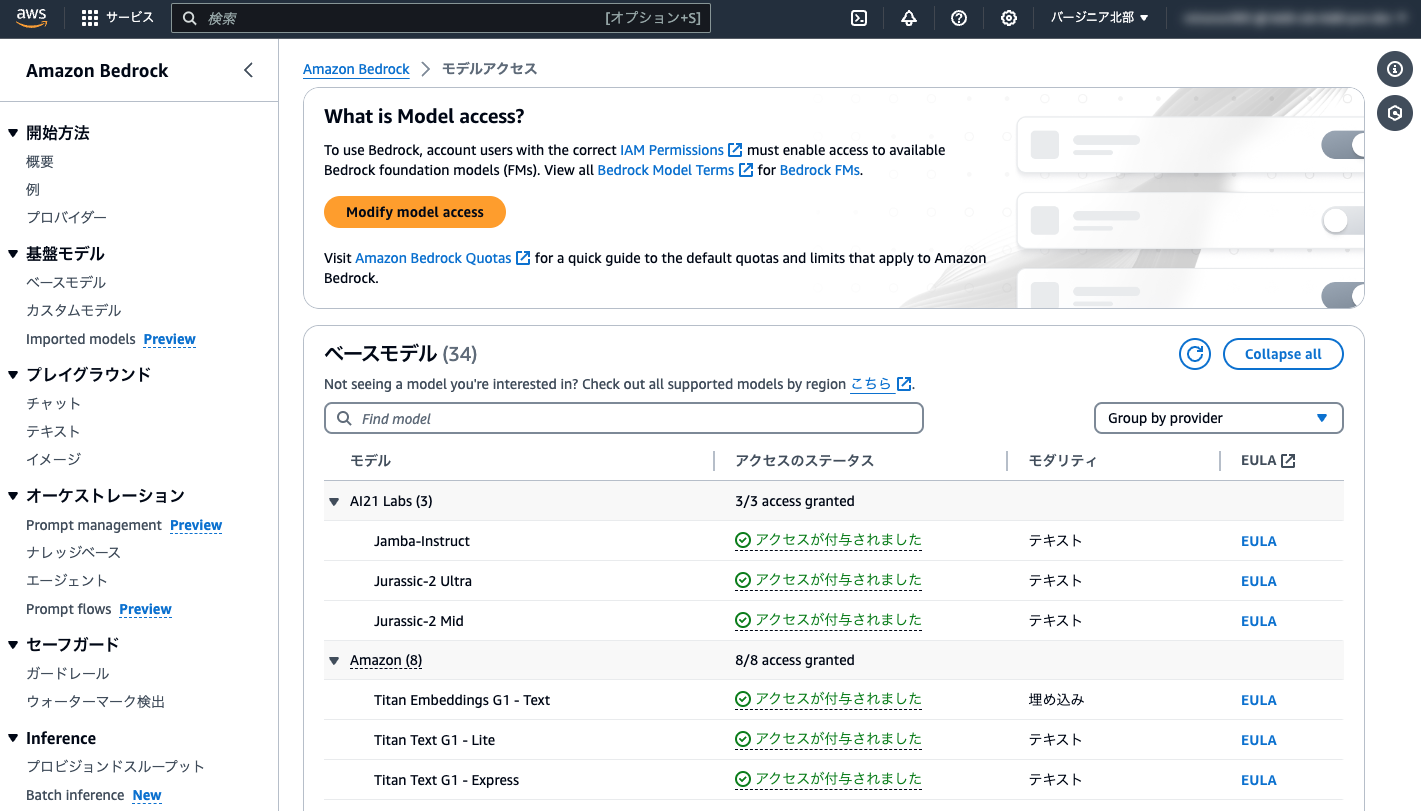Open the IAM Permissions link
Screen dimensions: 1421x811
point(681,150)
